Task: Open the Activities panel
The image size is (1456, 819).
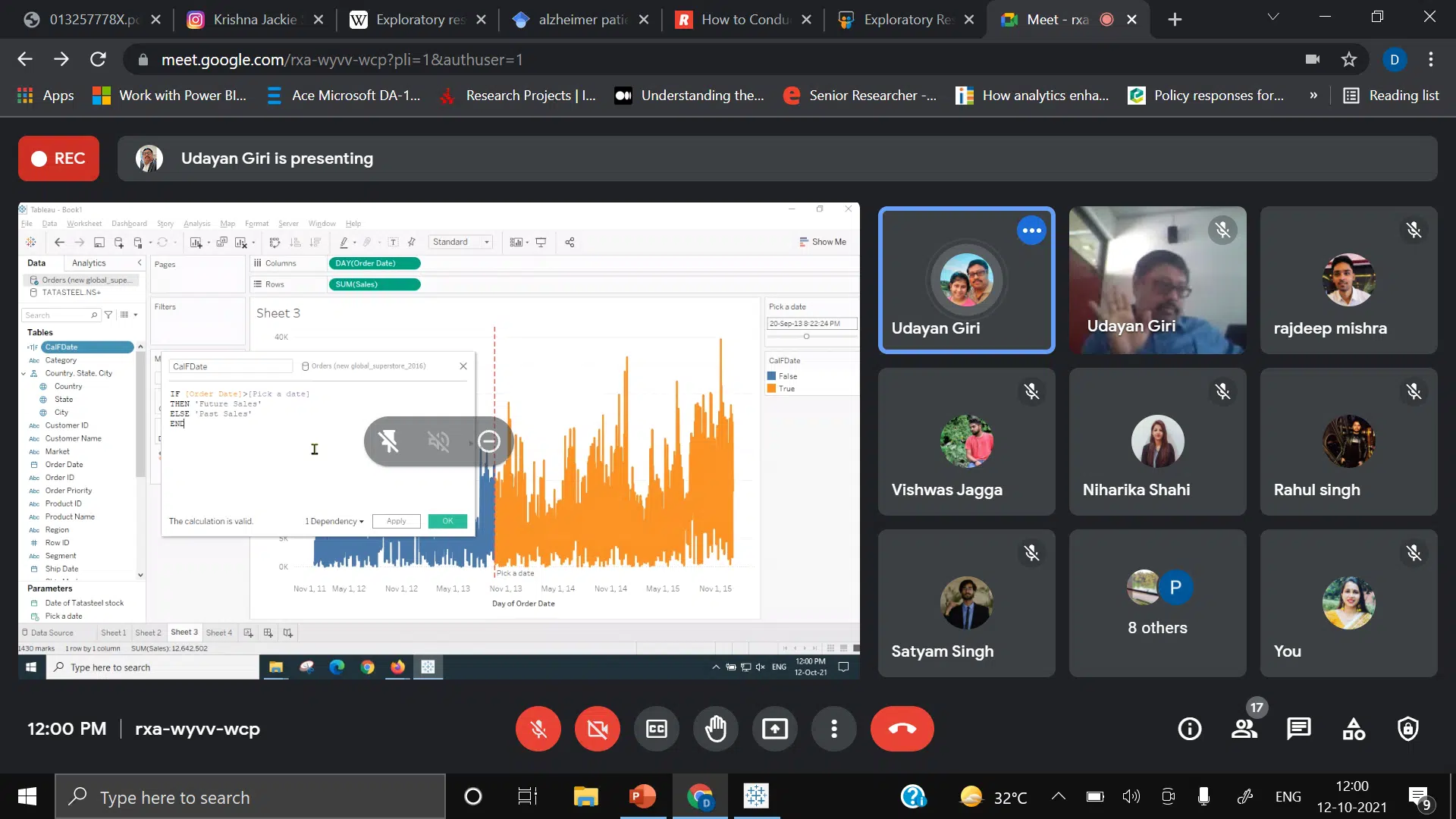Action: pos(1353,729)
